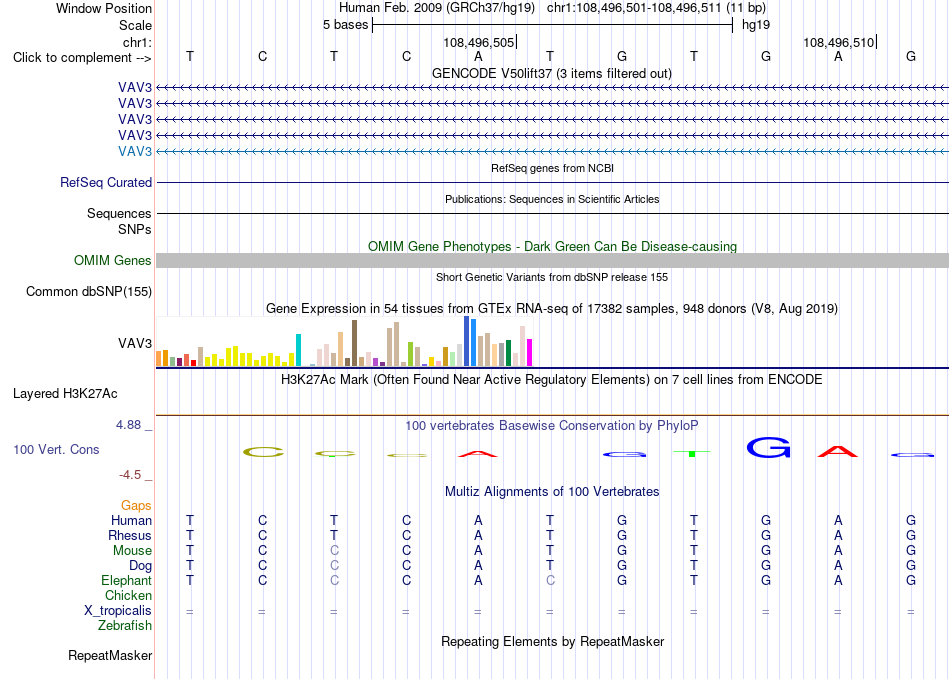Screen dimensions: 950x679
Task: Click the 'GENCODE V50lift37 (3 items filtered out)' title
Action: 552,74
